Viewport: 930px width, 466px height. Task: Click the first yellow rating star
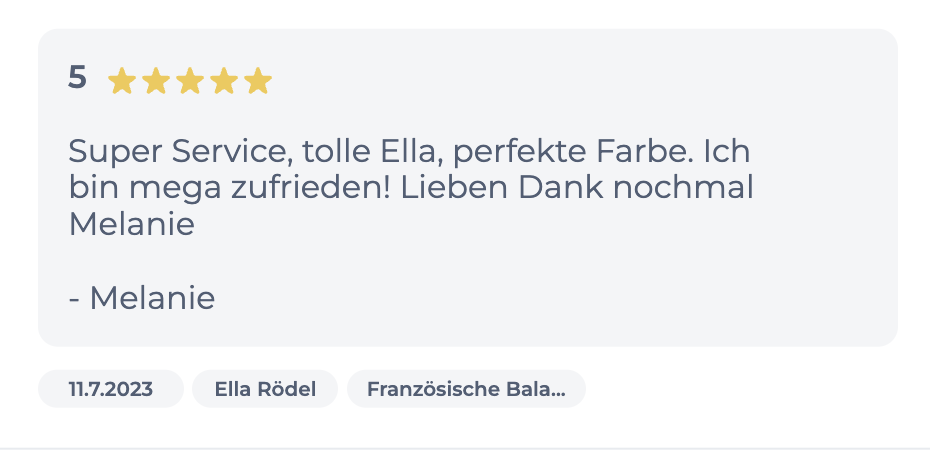click(121, 81)
